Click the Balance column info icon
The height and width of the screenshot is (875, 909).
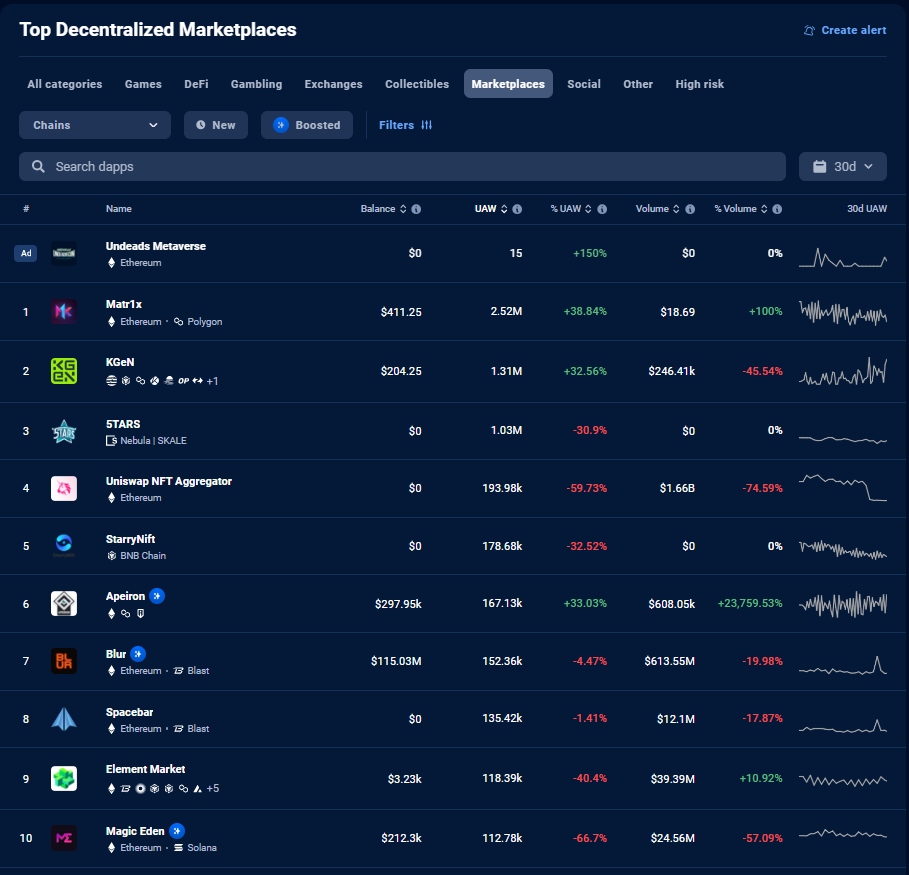point(416,209)
